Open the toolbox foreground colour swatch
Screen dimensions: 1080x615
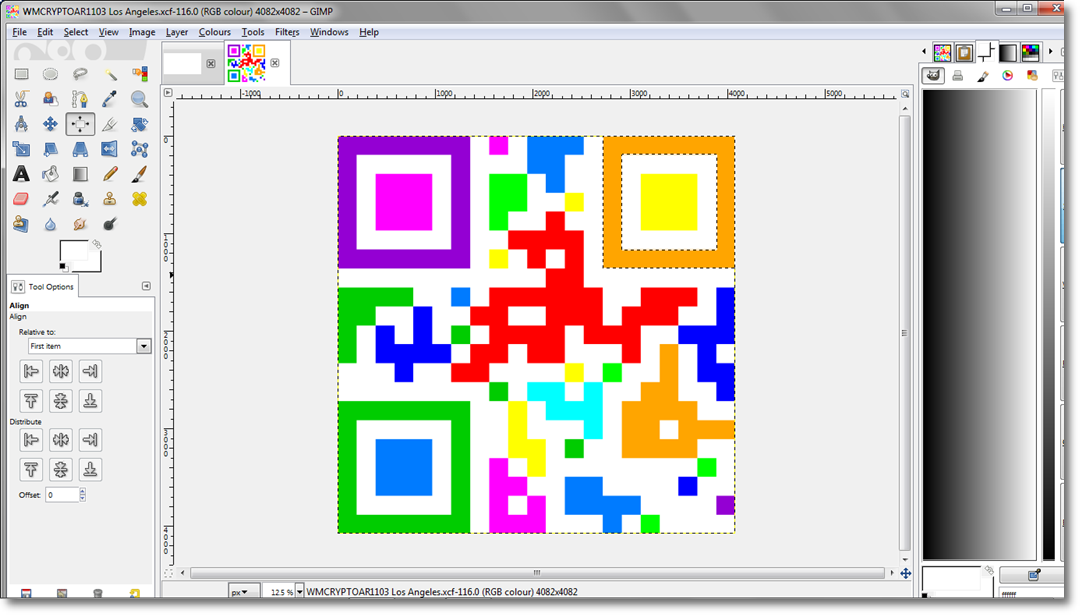(73, 251)
